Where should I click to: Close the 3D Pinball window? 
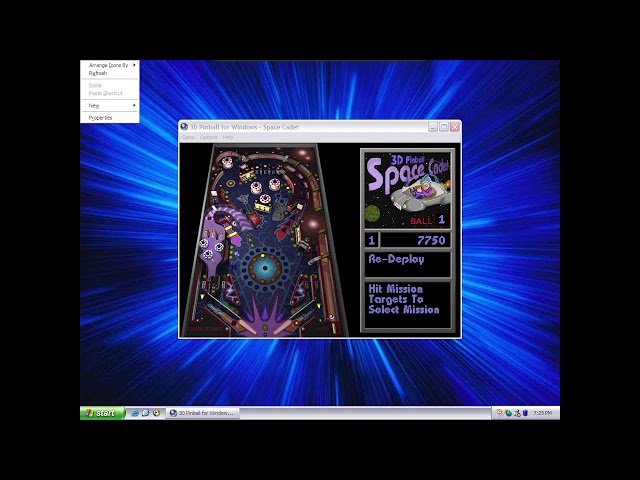click(x=455, y=127)
